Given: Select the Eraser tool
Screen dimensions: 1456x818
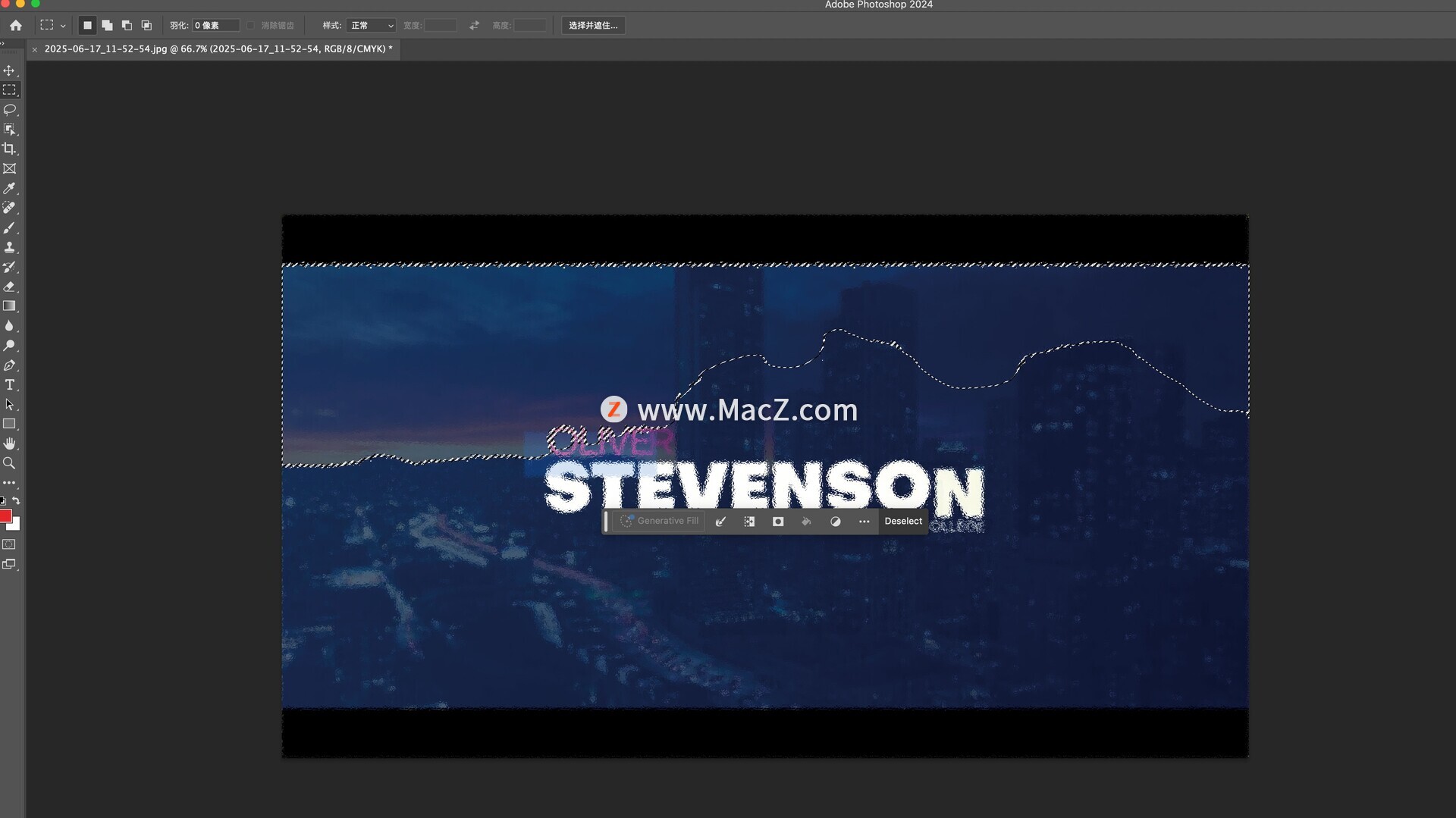Looking at the screenshot, I should tap(9, 287).
